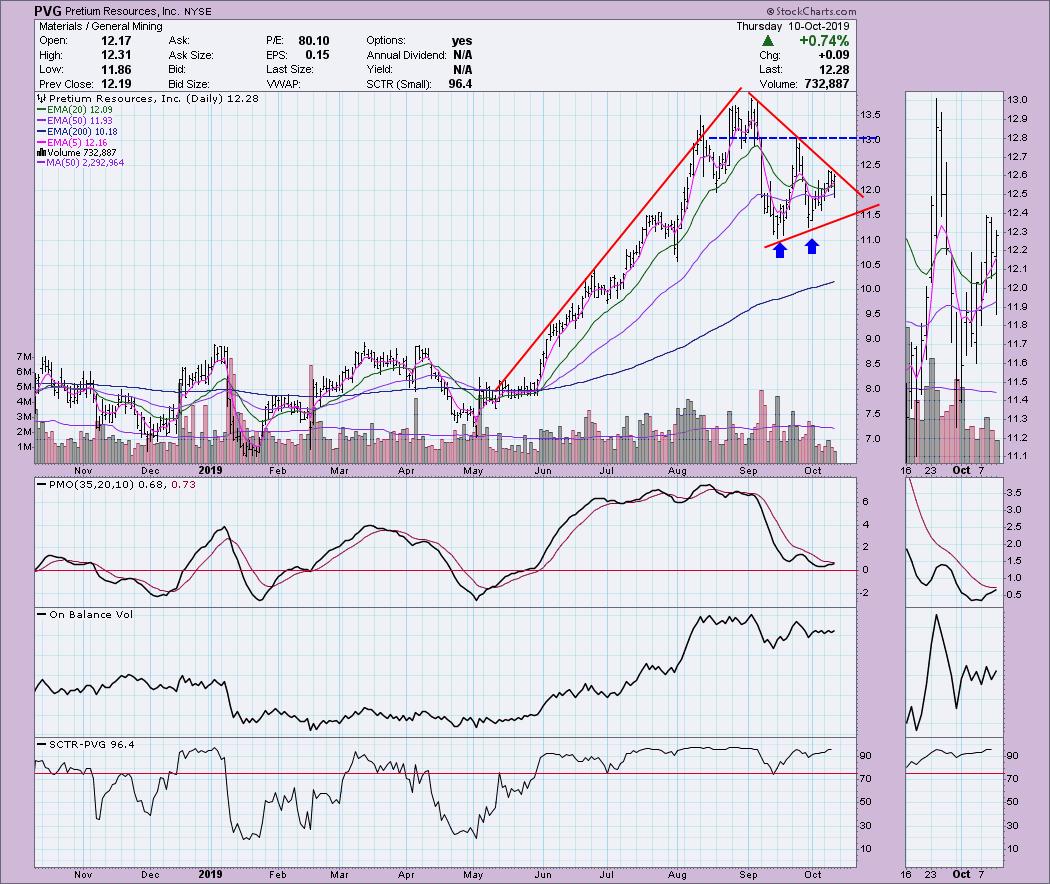
Task: Click the 7M volume axis label
Action: click(25, 356)
